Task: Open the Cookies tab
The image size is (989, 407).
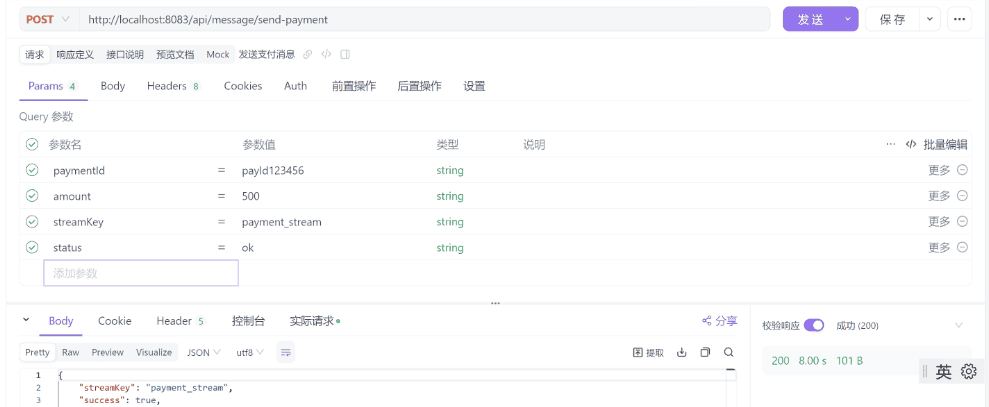Action: [x=243, y=86]
